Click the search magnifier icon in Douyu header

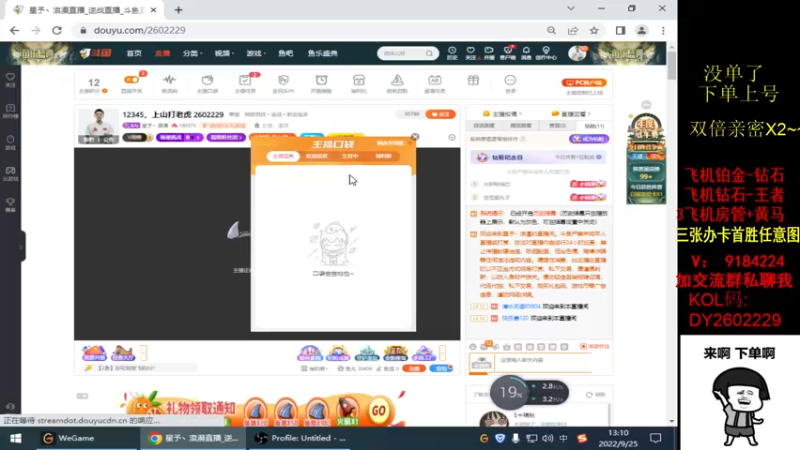[x=430, y=53]
